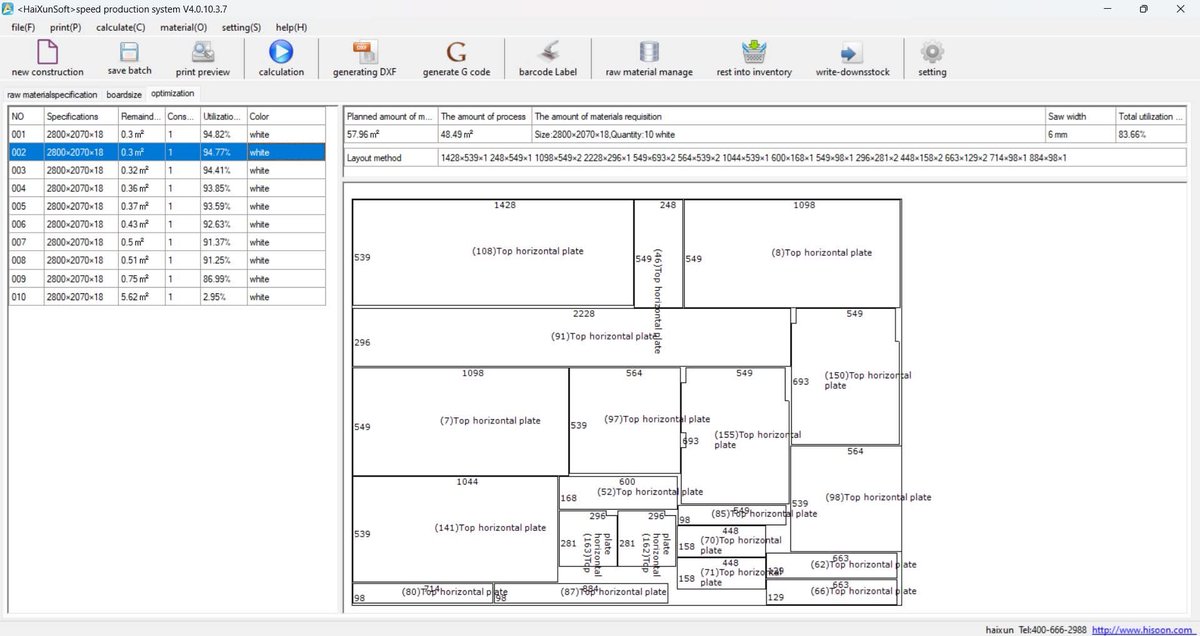The image size is (1200, 636).
Task: Select board row 003
Action: pos(167,170)
